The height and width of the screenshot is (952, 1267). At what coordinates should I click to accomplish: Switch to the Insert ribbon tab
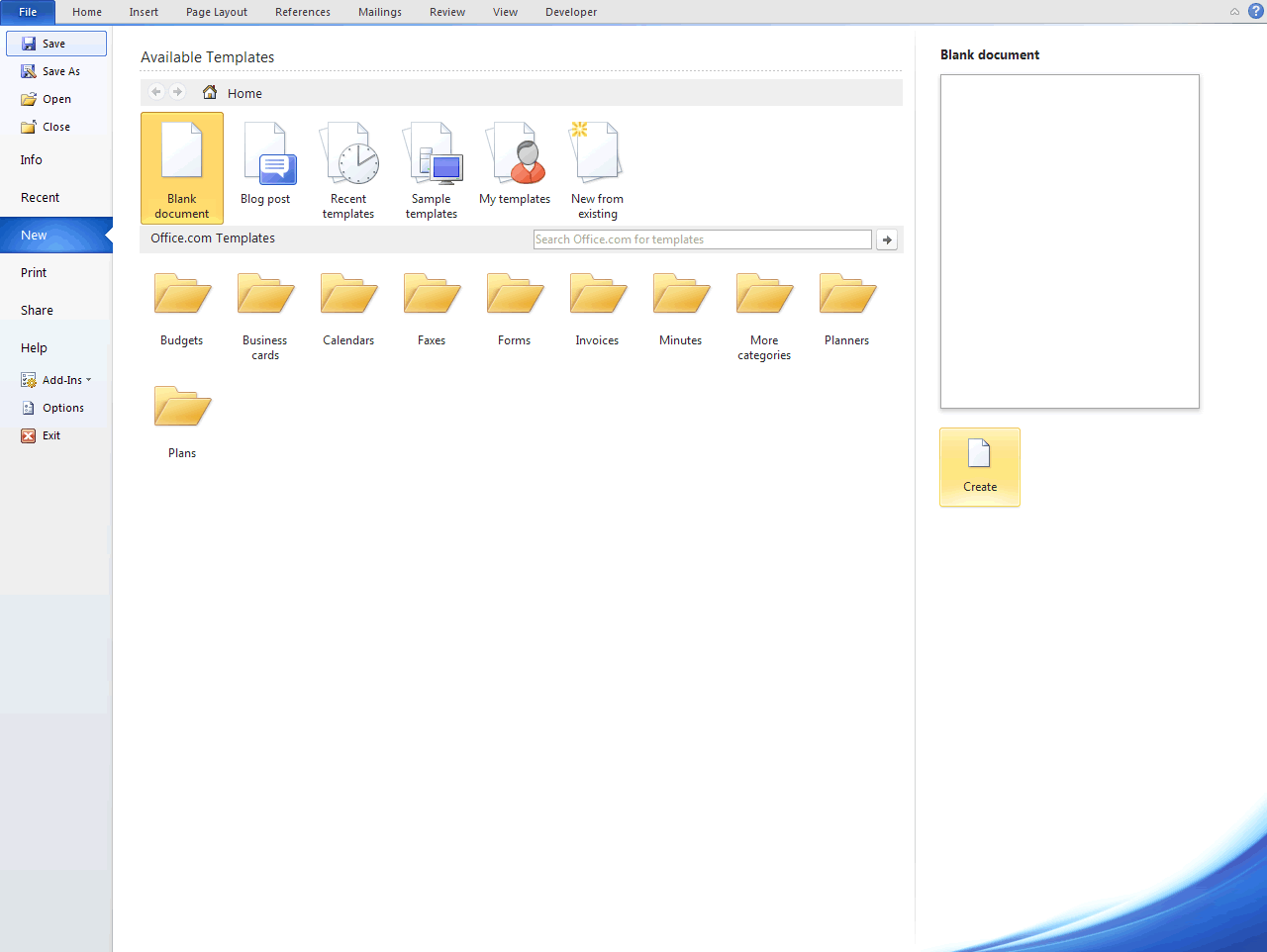144,12
